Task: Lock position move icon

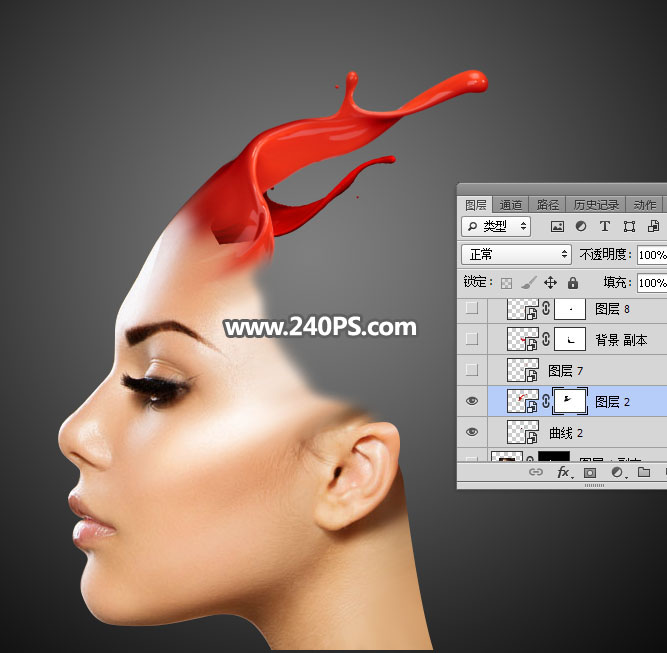Action: coord(550,282)
